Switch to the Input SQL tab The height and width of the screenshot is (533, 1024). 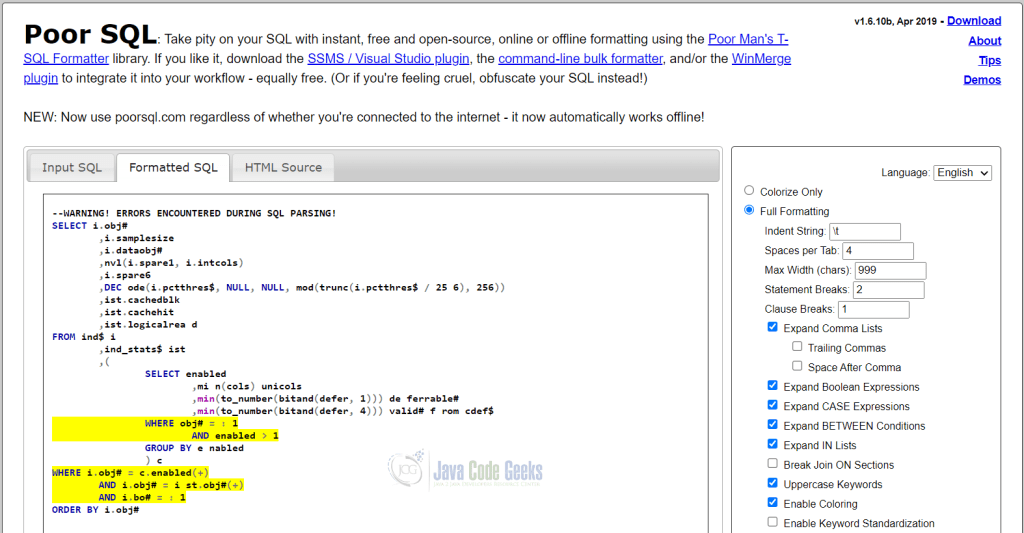tap(72, 168)
